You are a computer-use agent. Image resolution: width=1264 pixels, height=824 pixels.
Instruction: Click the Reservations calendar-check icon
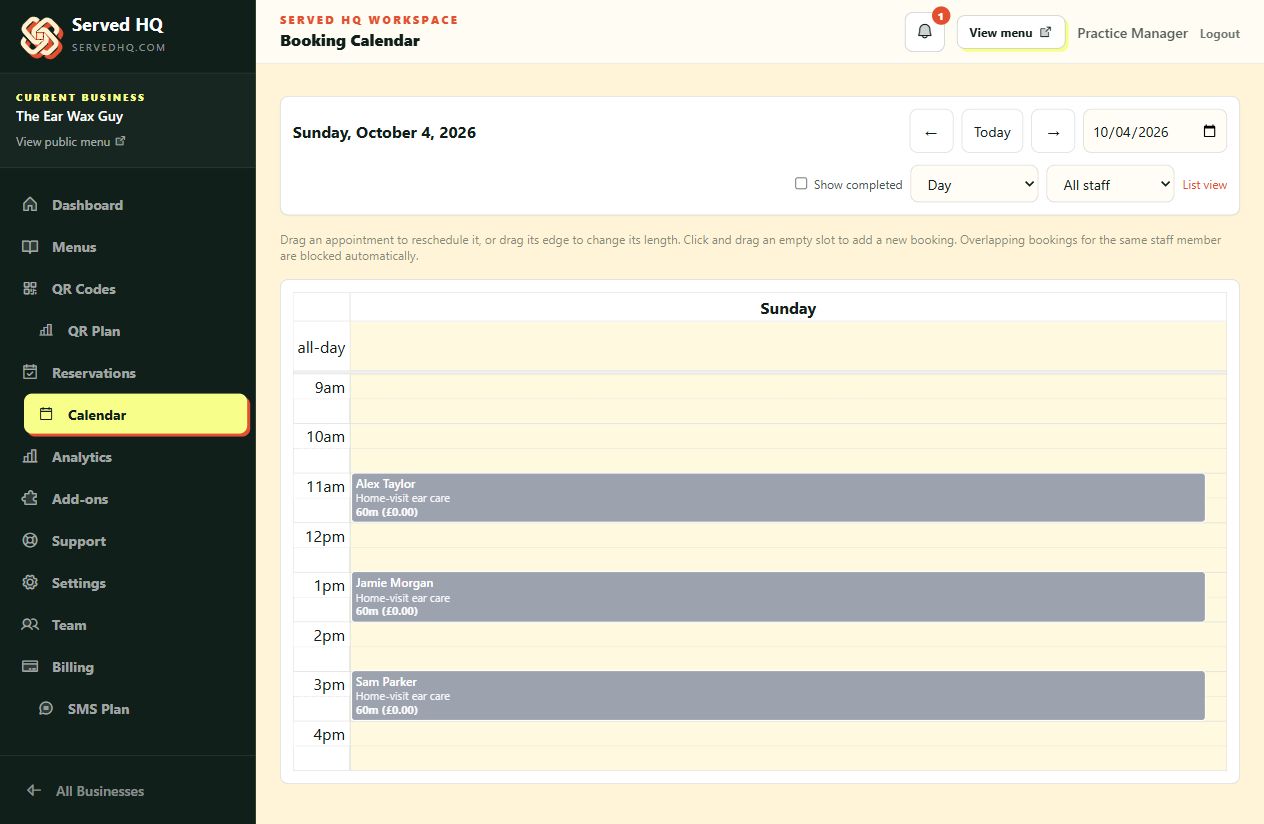point(30,373)
